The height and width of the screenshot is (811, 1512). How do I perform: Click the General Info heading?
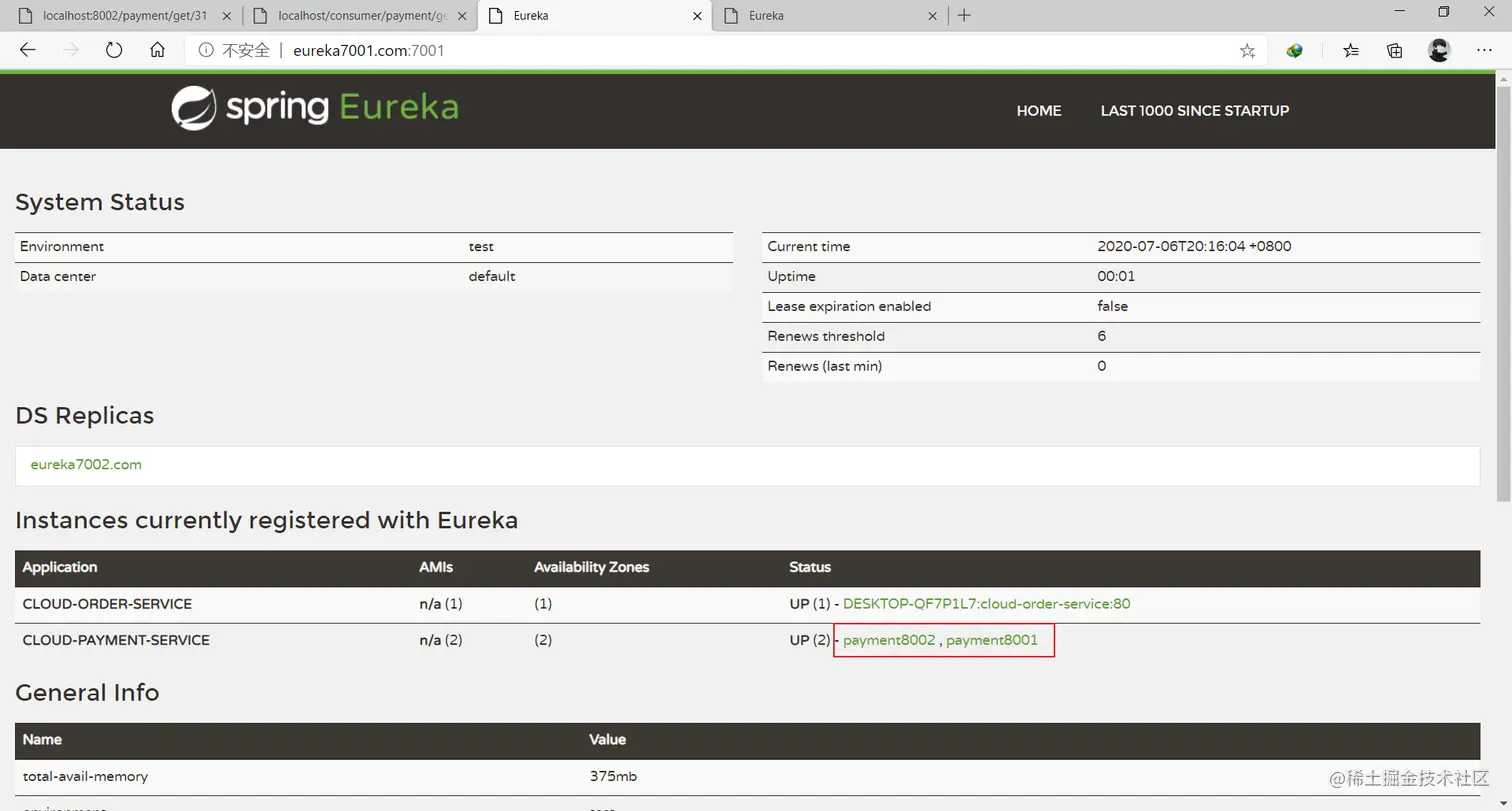click(87, 693)
